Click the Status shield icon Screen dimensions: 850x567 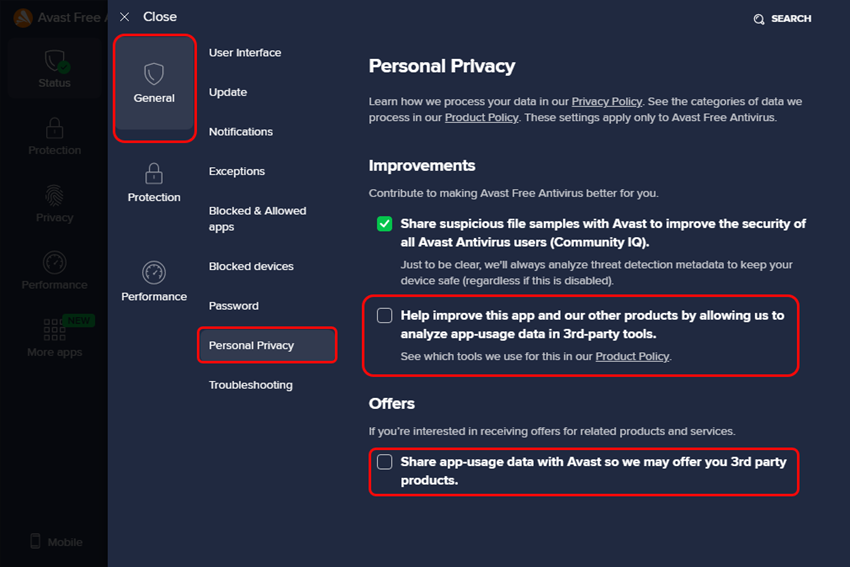(x=55, y=61)
